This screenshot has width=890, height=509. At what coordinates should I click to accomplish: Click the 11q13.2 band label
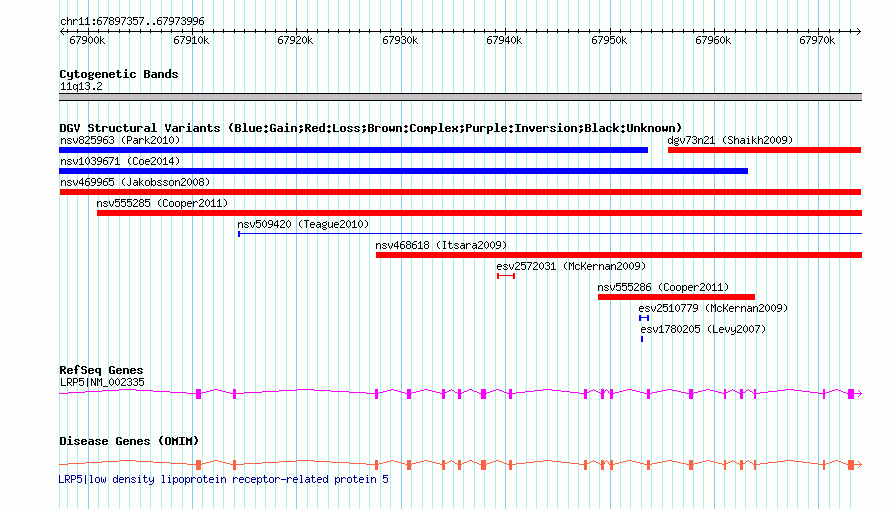pos(81,86)
